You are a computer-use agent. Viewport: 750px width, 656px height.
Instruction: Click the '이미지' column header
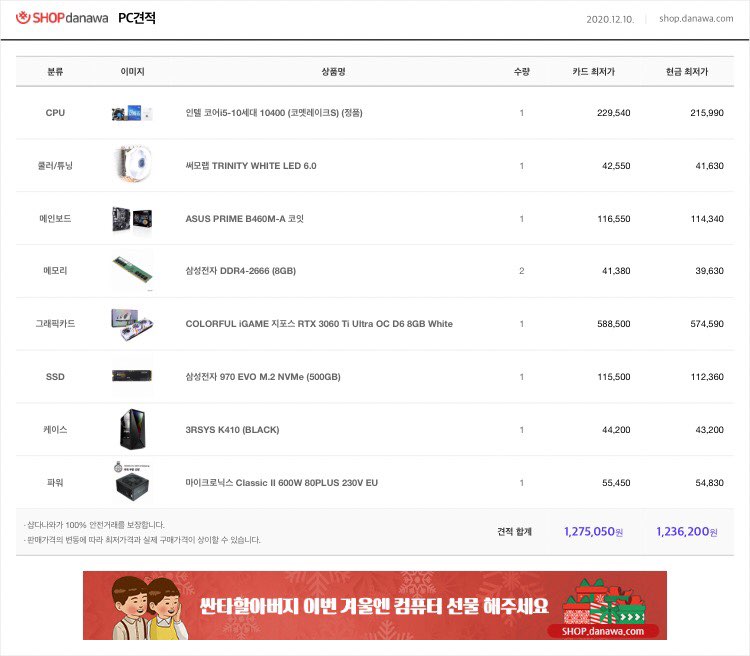pyautogui.click(x=132, y=71)
